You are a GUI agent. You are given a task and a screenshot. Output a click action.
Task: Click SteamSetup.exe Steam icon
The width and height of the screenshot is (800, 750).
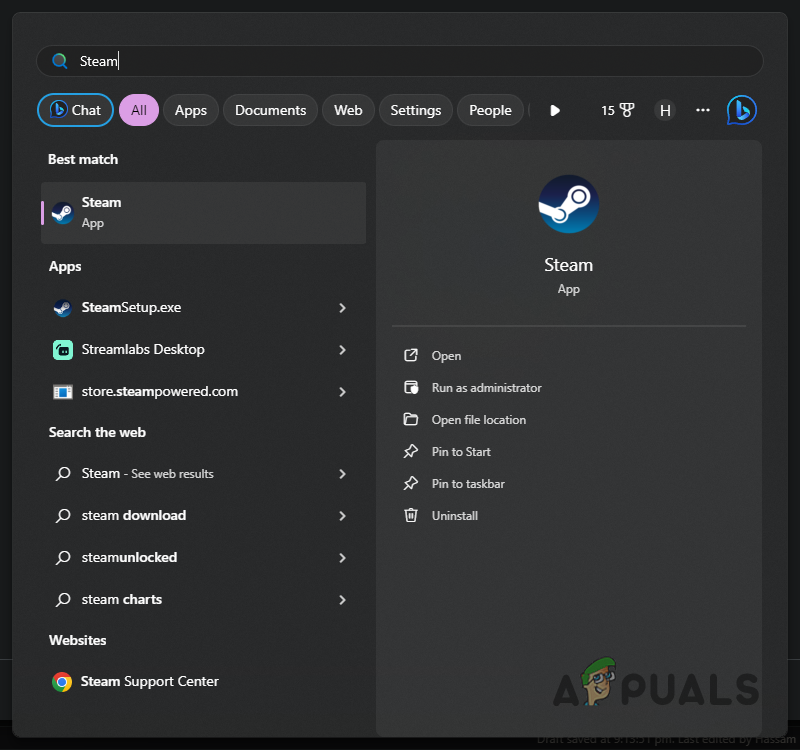point(63,308)
